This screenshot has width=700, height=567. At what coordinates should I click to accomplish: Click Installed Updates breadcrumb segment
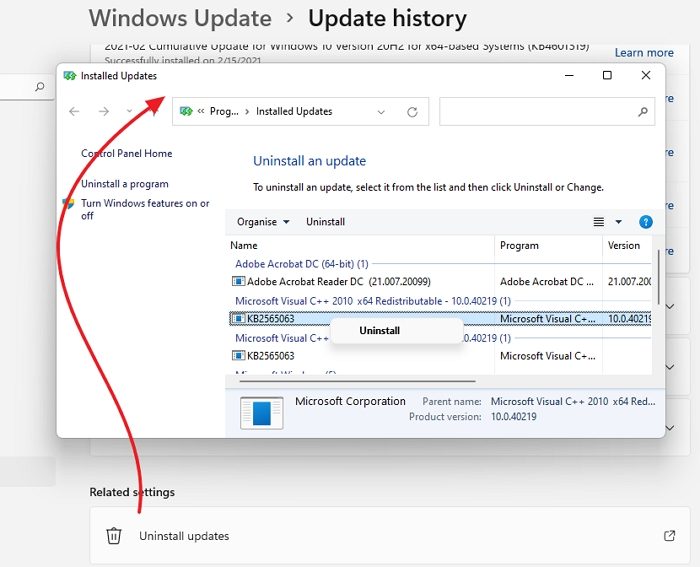coord(294,112)
